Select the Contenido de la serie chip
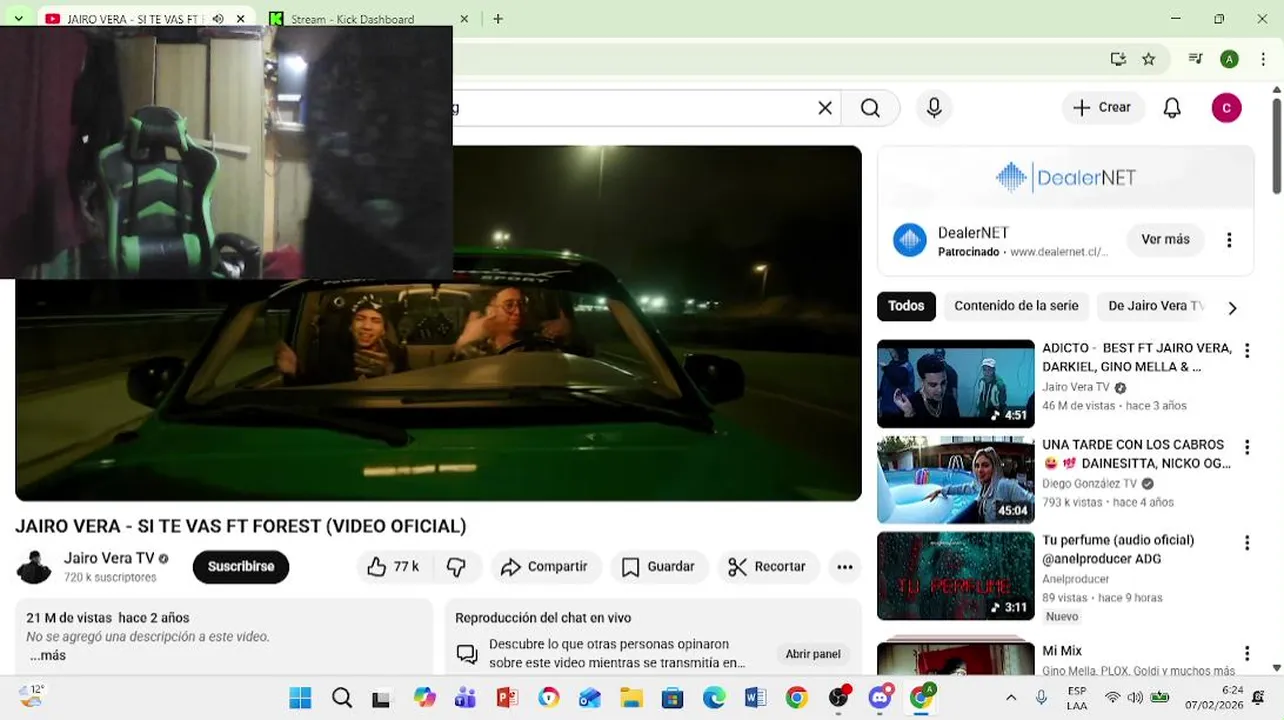1284x720 pixels. coord(1016,306)
